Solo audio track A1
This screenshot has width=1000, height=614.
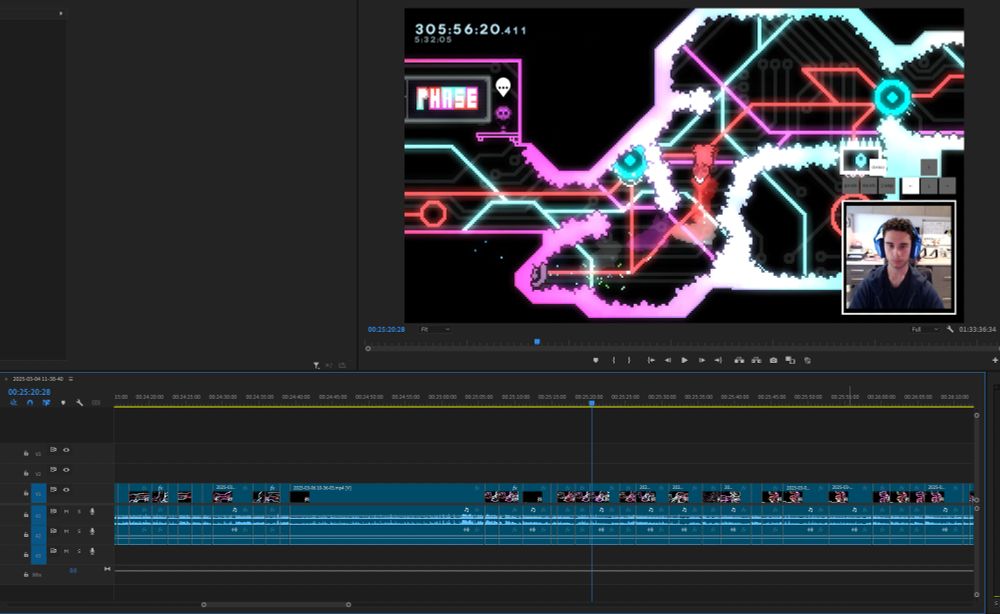pos(80,511)
